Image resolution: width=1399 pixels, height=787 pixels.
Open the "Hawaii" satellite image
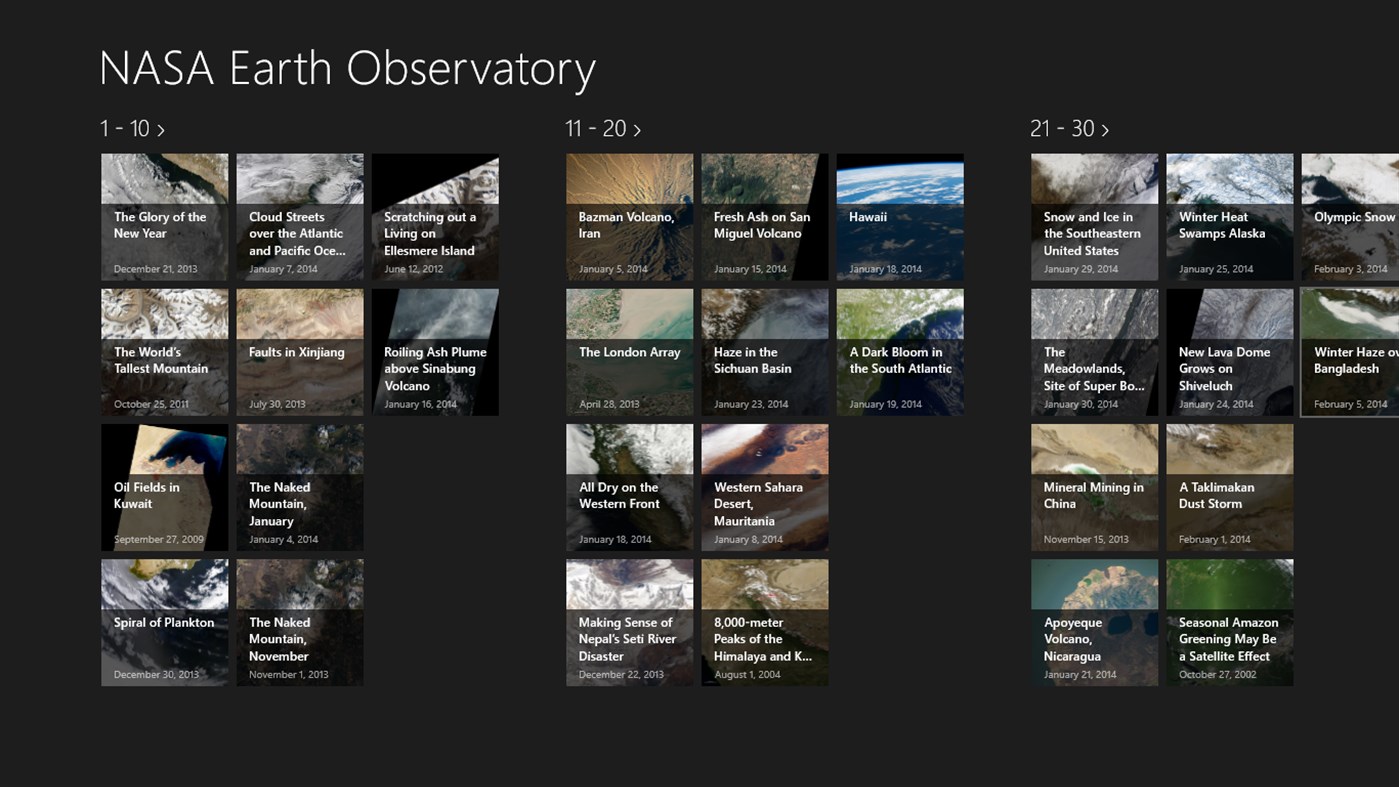point(899,216)
